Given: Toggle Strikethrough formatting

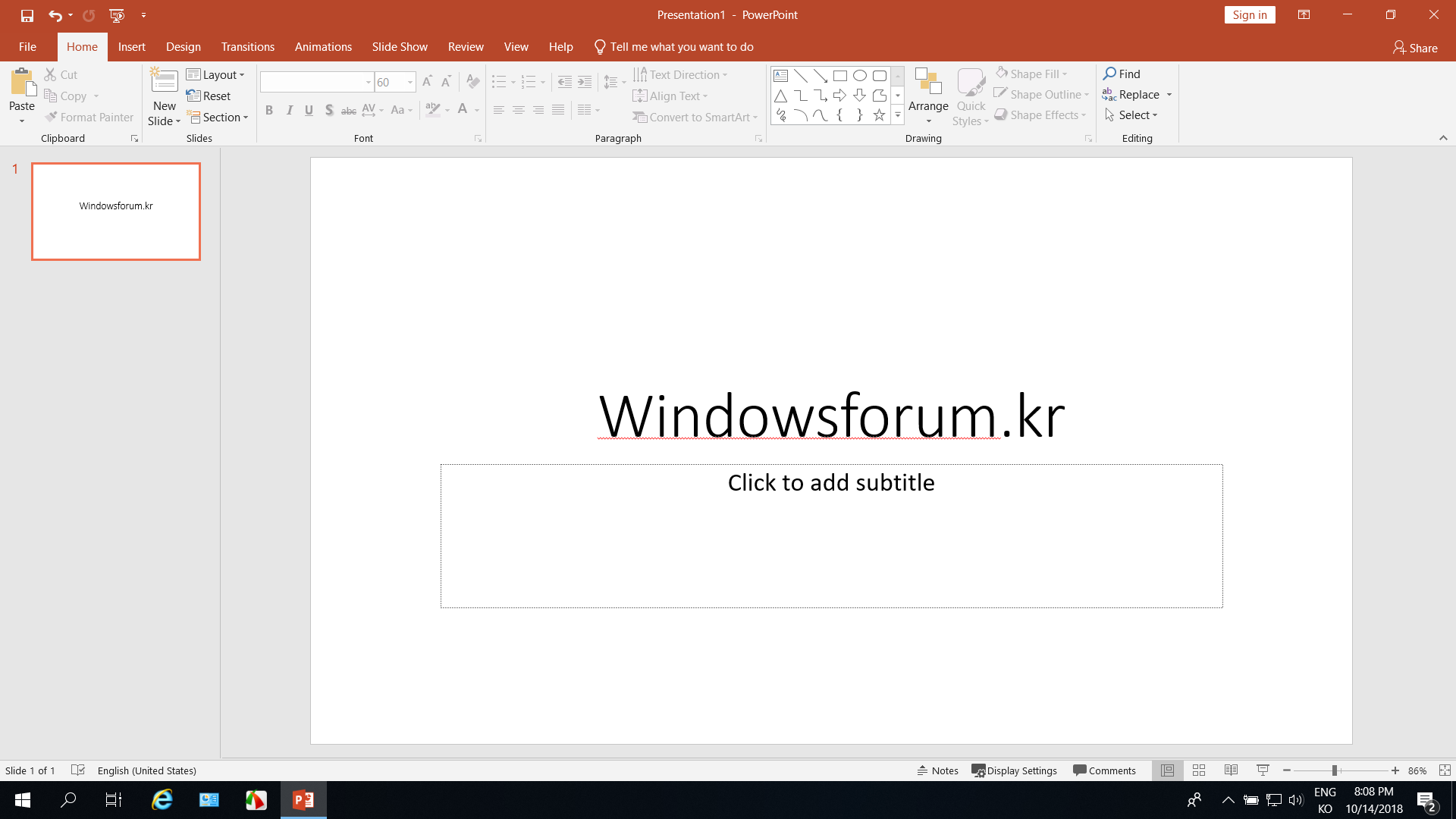Looking at the screenshot, I should 349,111.
